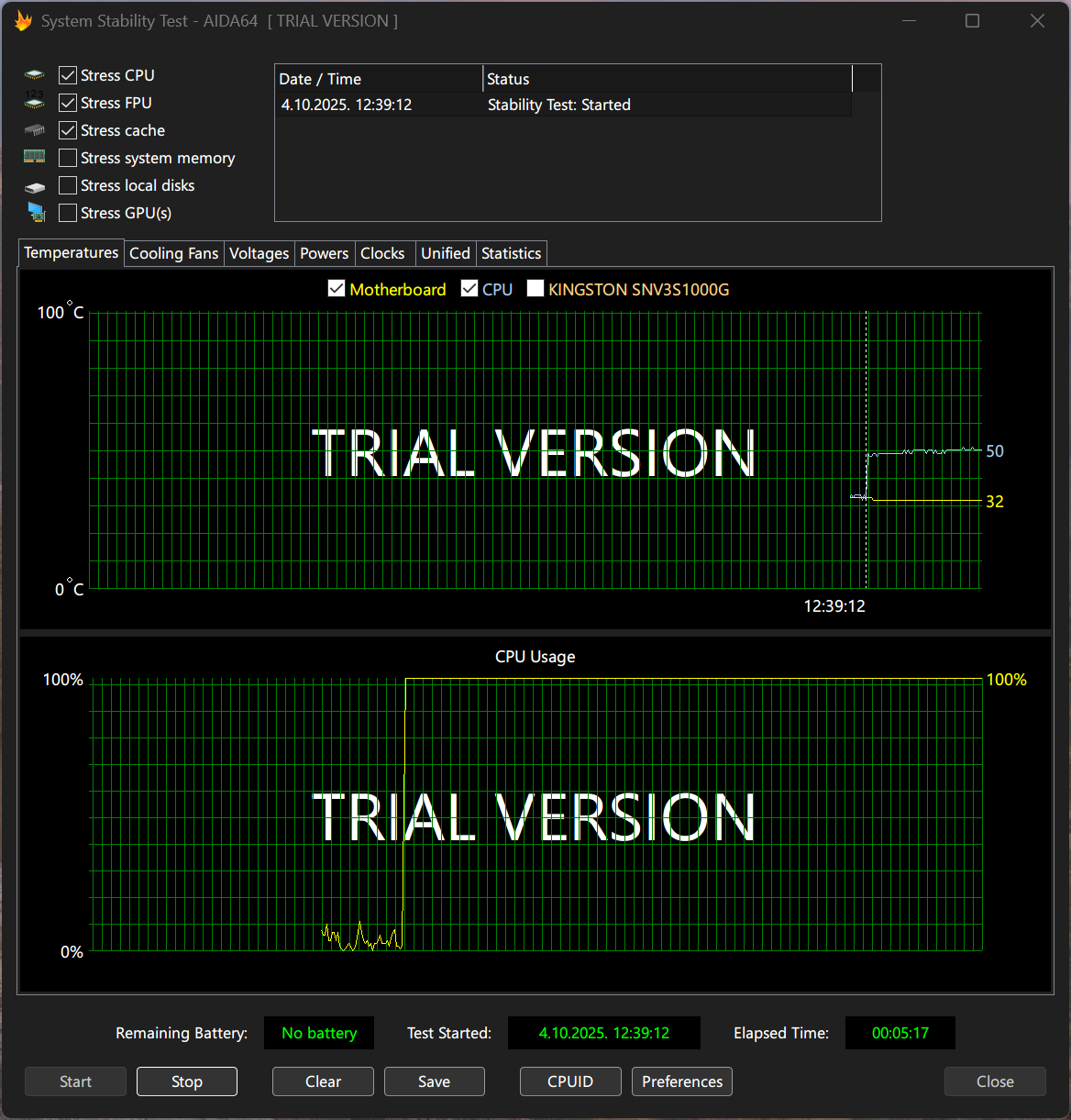Screen dimensions: 1071x1120
Task: Click the disk drive icon beside local disks
Action: pyautogui.click(x=35, y=186)
